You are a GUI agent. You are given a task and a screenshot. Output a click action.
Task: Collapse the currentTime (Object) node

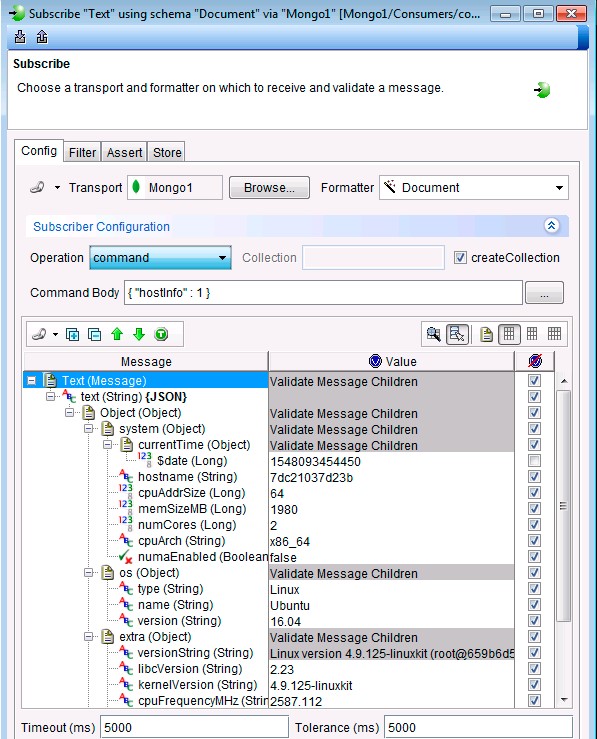click(x=107, y=445)
